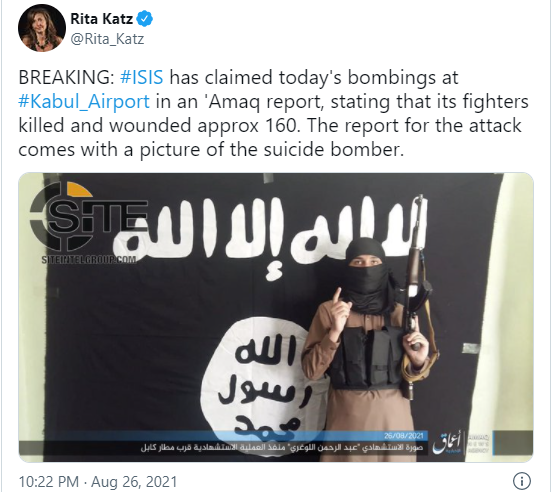This screenshot has height=492, width=558.
Task: Click the blue verified badge
Action: tap(145, 18)
